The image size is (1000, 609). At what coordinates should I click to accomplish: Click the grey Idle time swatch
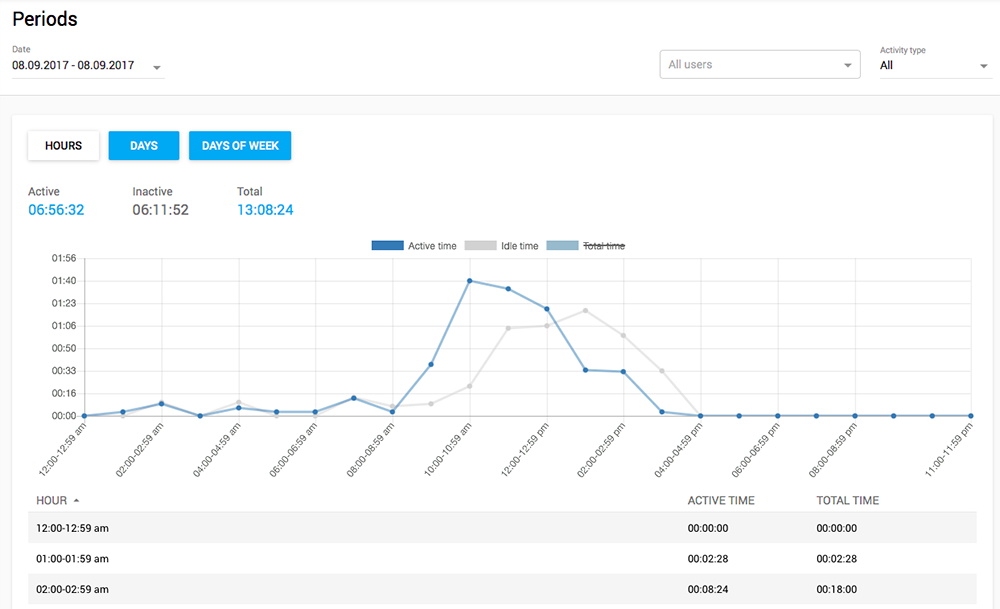click(480, 246)
